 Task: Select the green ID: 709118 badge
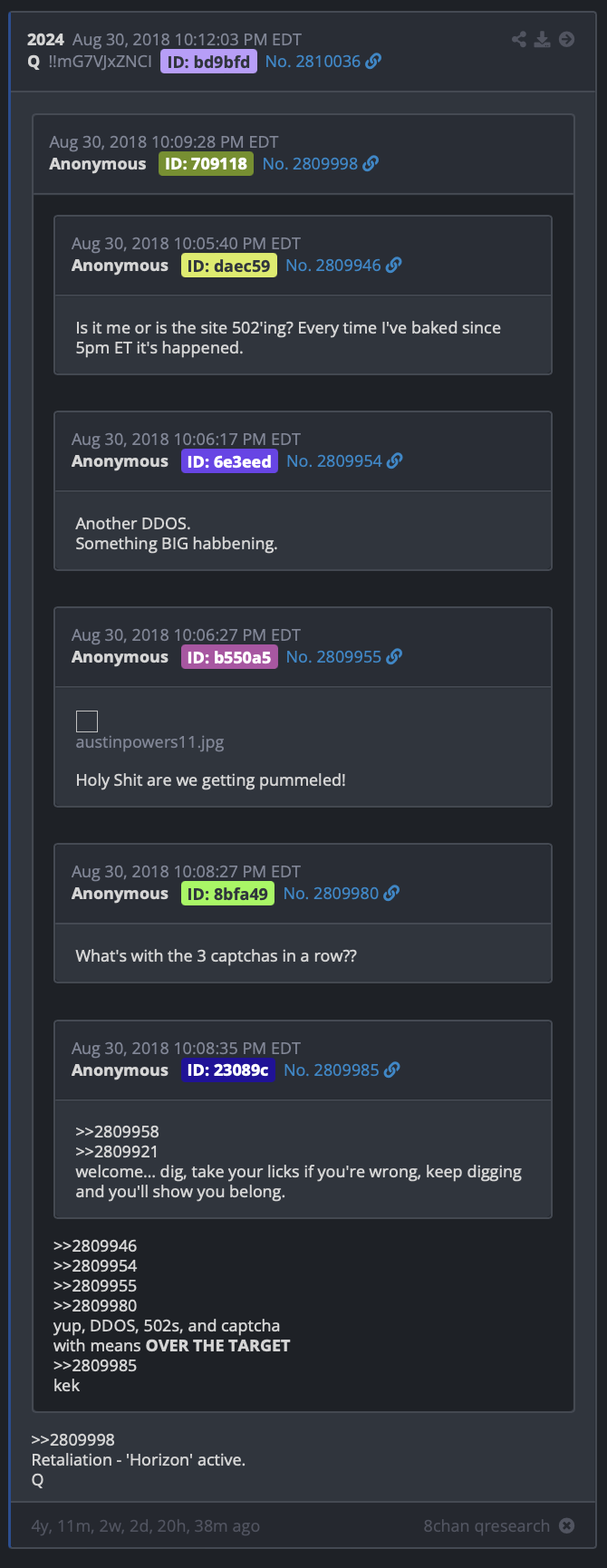click(x=206, y=164)
